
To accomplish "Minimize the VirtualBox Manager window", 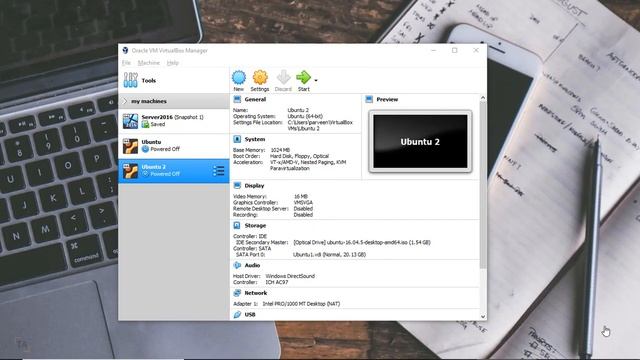I will [x=433, y=50].
